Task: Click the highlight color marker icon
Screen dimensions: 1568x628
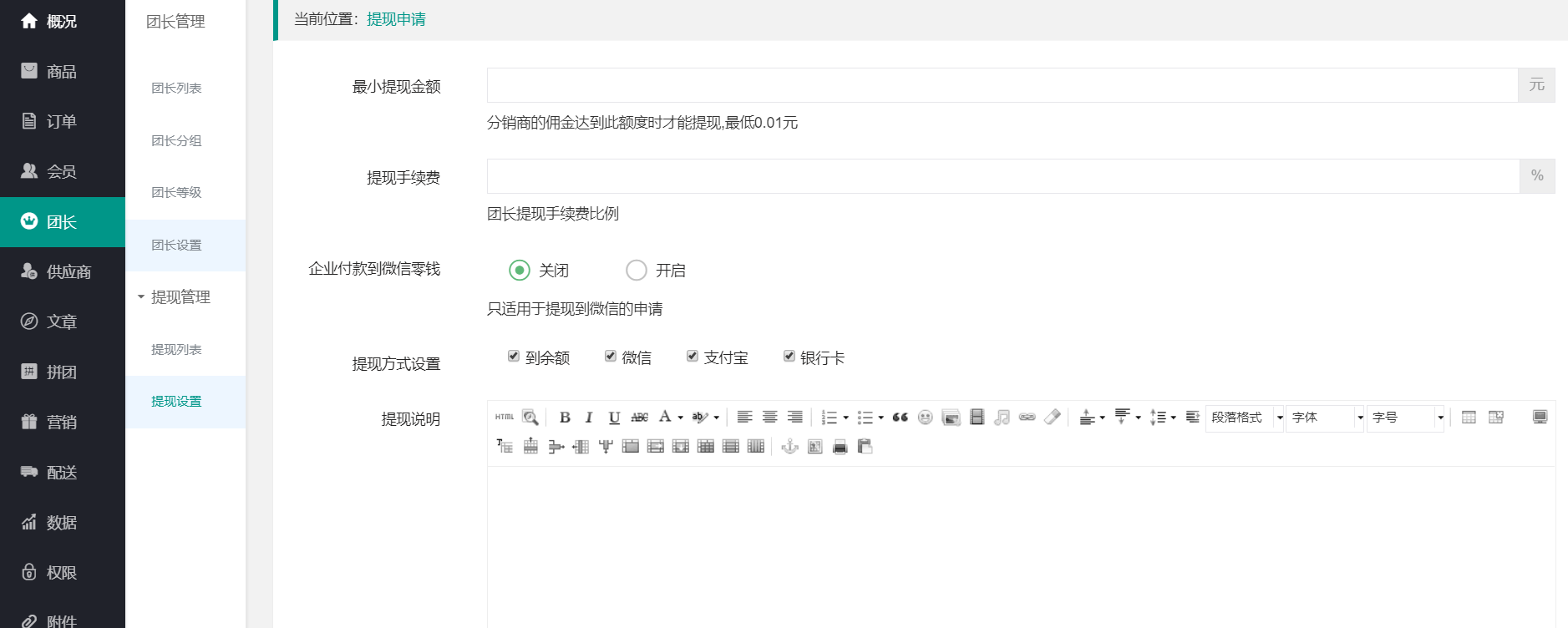Action: 700,417
